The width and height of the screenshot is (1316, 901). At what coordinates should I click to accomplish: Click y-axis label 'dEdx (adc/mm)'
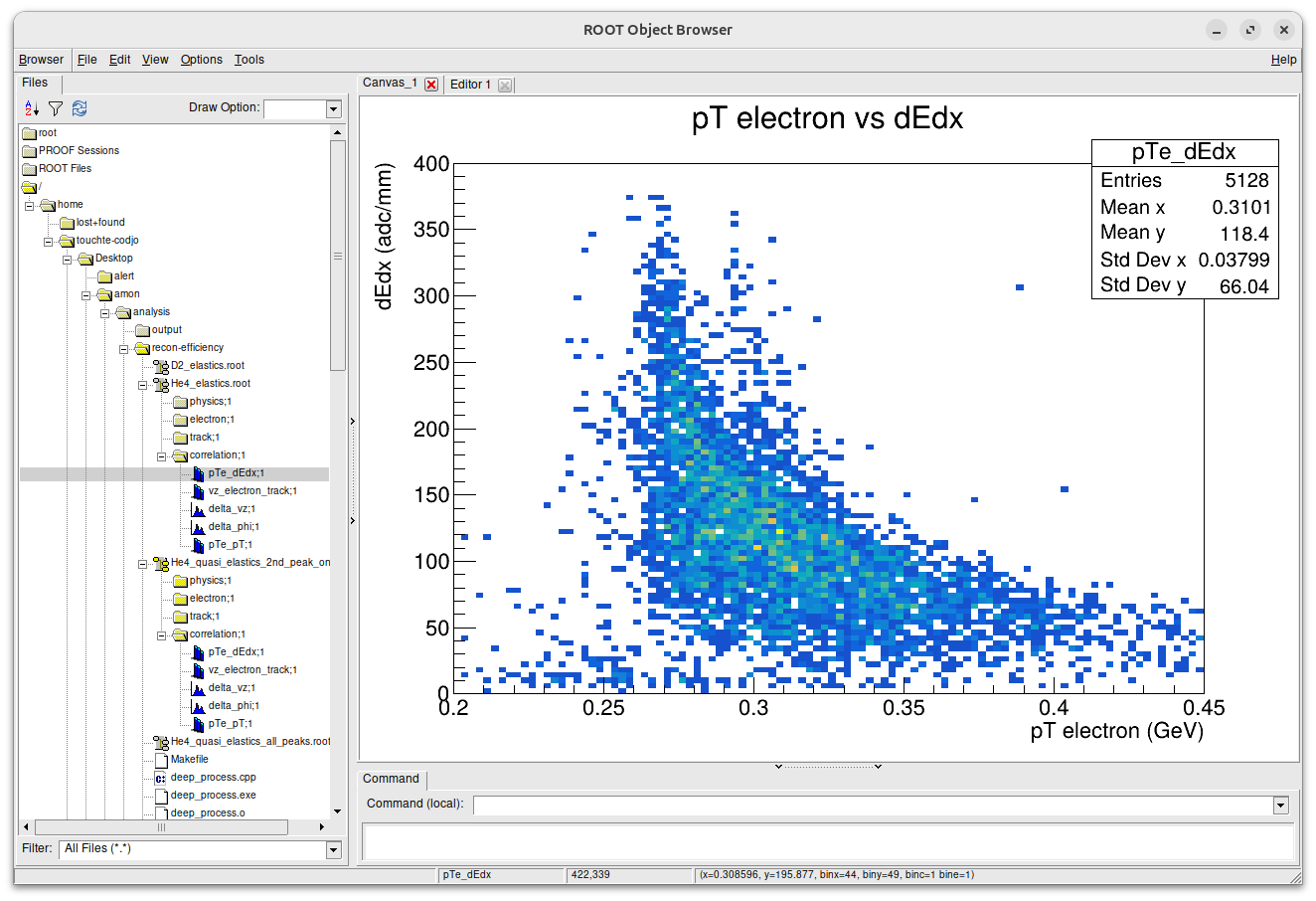coord(385,236)
